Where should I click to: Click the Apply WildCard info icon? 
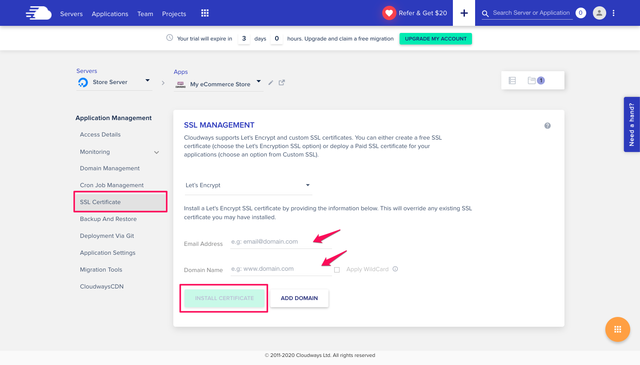395,269
